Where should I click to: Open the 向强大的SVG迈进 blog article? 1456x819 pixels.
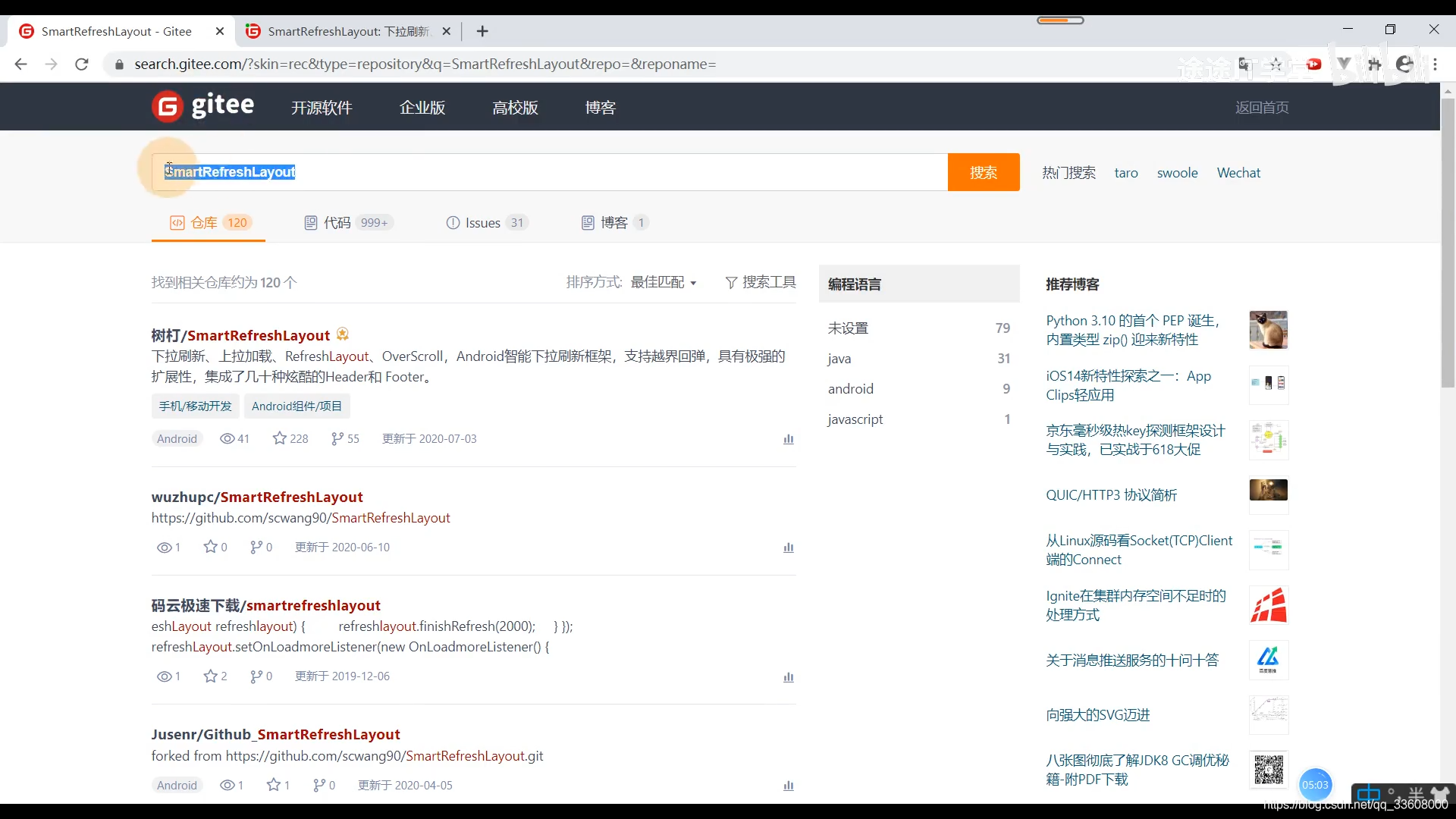coord(1097,714)
